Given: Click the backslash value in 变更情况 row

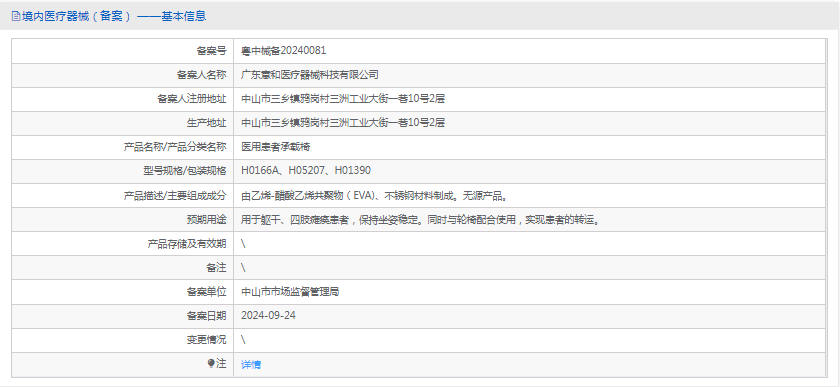Looking at the screenshot, I should pos(243,340).
